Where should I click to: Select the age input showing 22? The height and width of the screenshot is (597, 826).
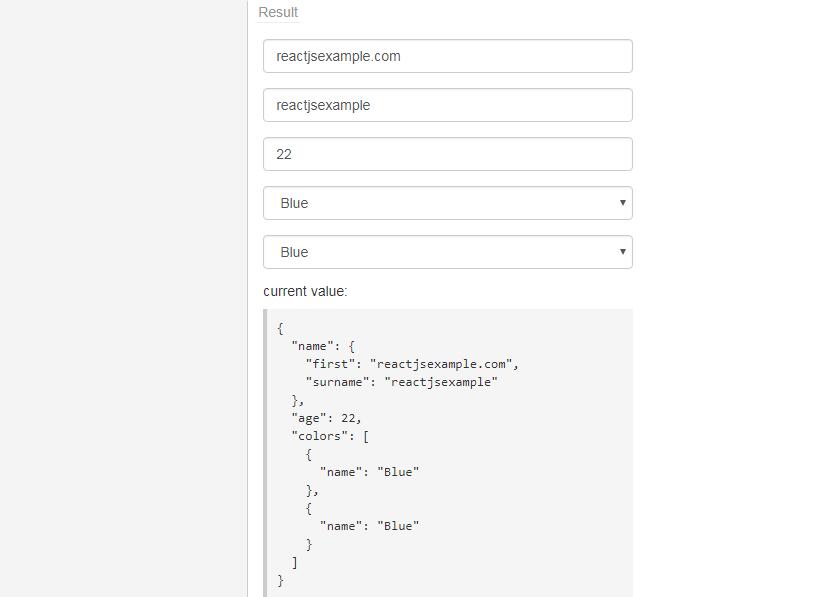[447, 154]
